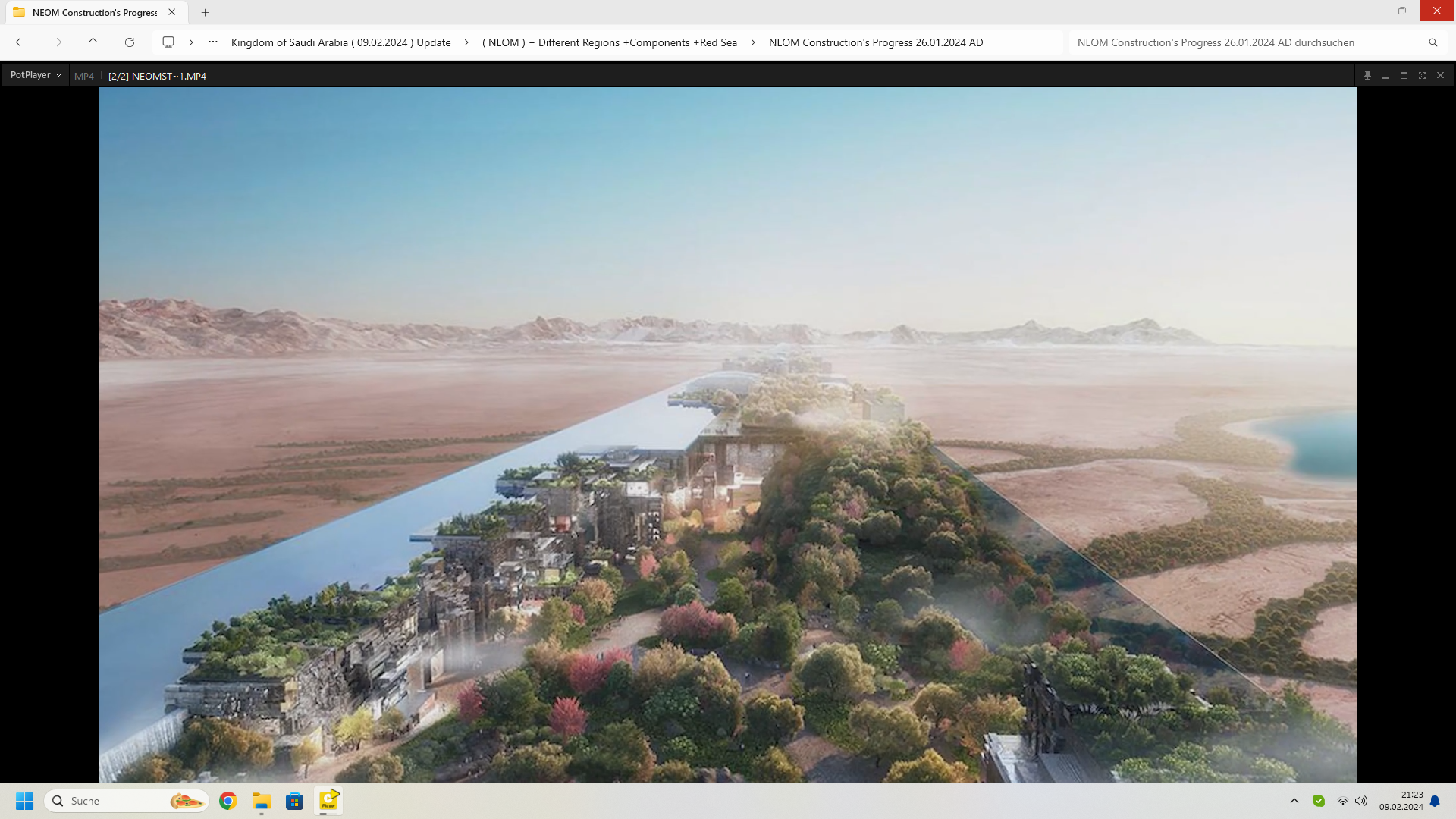Open Kingdom of Saudi Arabia breadcrumb folder

[340, 42]
